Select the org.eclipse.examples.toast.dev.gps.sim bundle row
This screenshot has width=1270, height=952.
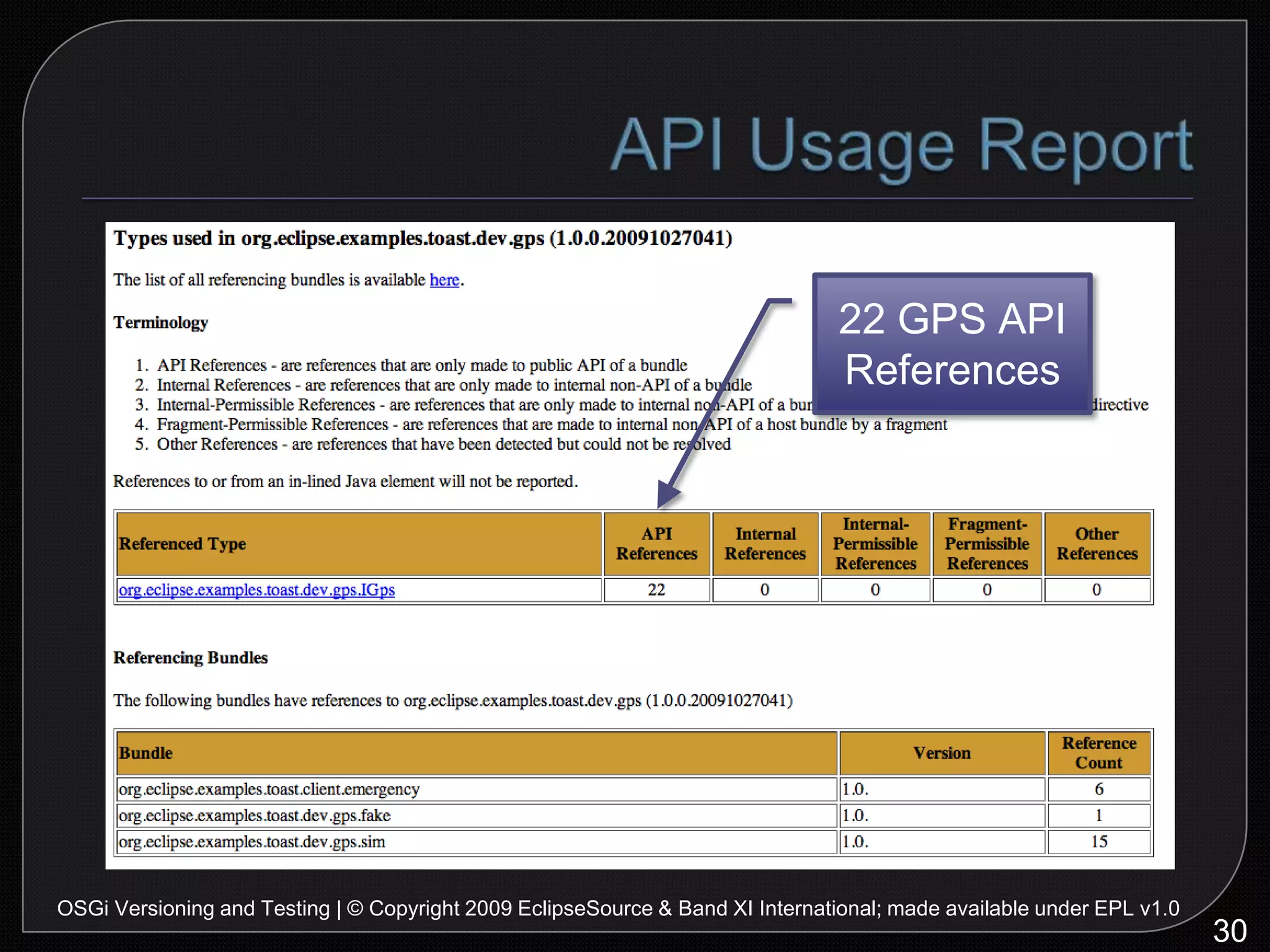(633, 842)
